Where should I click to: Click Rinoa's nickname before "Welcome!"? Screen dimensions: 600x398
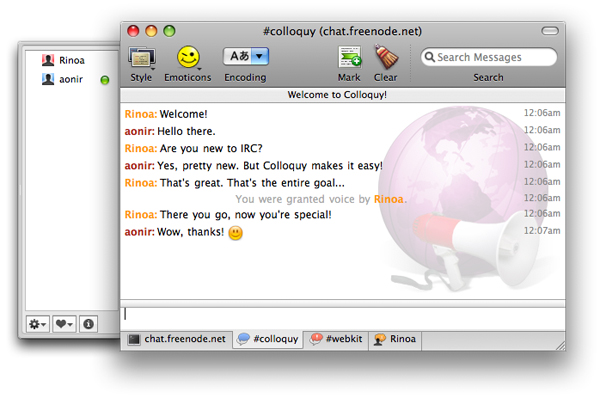click(x=141, y=114)
